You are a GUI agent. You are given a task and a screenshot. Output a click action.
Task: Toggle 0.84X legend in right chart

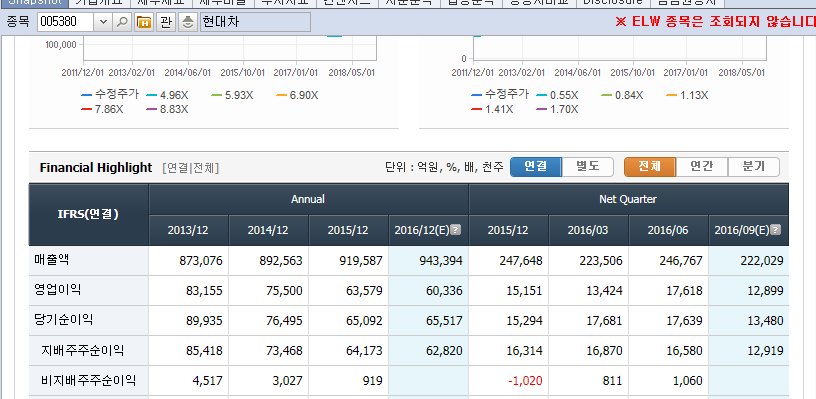pos(622,95)
